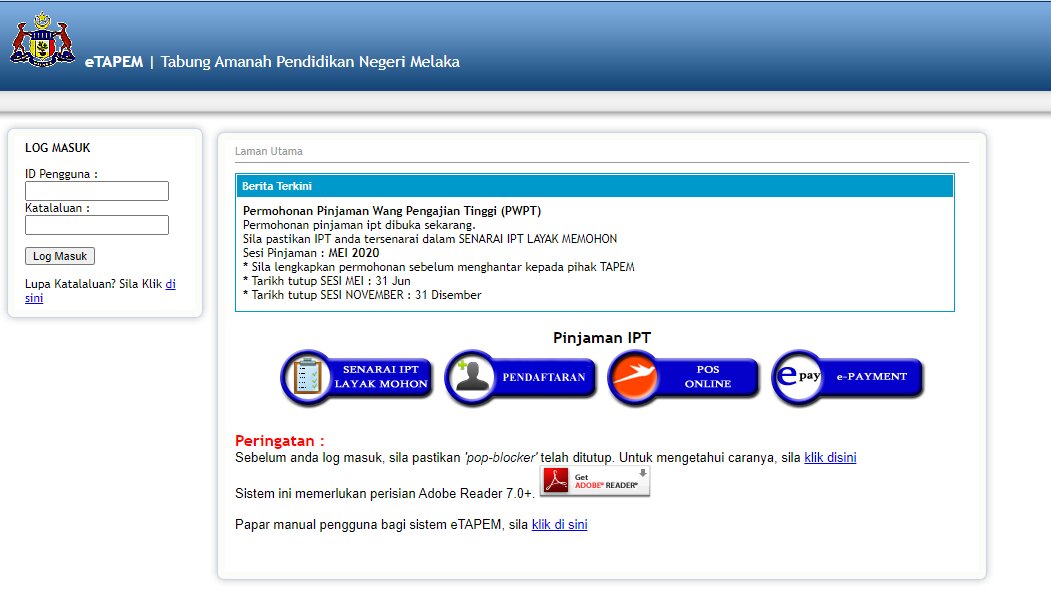This screenshot has width=1051, height=604.
Task: Select the Laman Utama breadcrumb text
Action: coord(268,152)
